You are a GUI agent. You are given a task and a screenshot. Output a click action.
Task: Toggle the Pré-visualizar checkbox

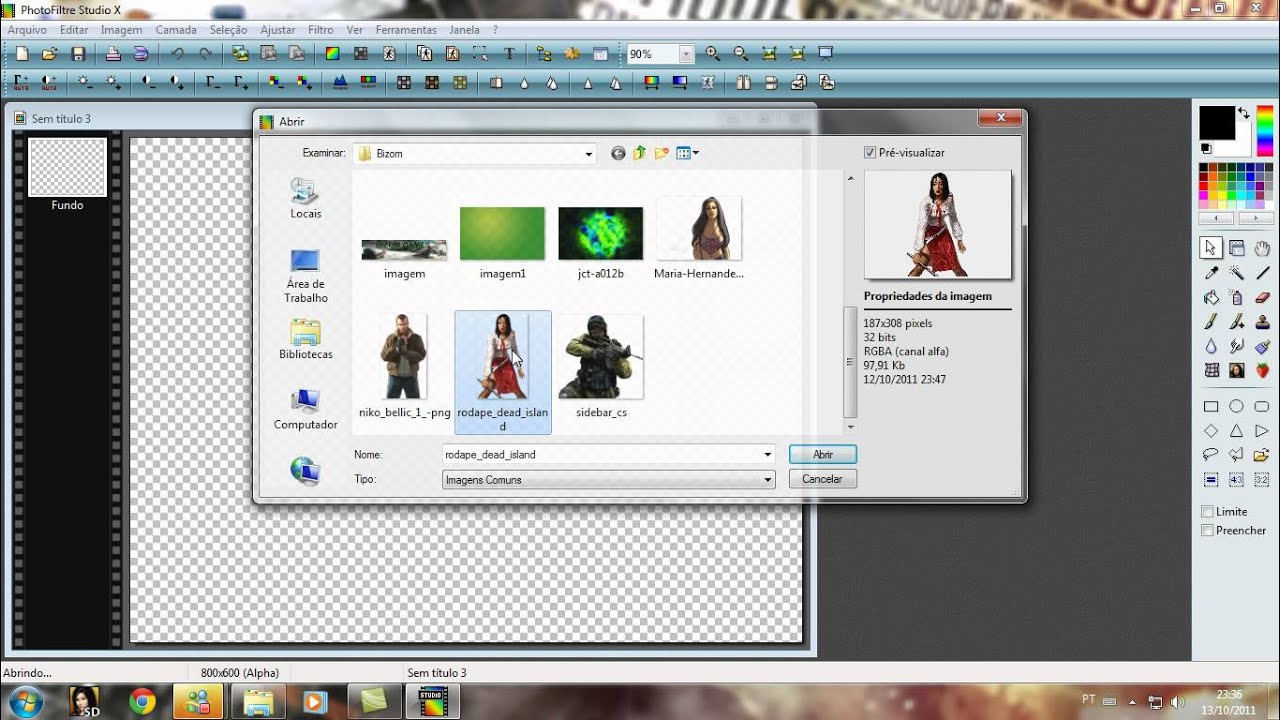coord(870,152)
